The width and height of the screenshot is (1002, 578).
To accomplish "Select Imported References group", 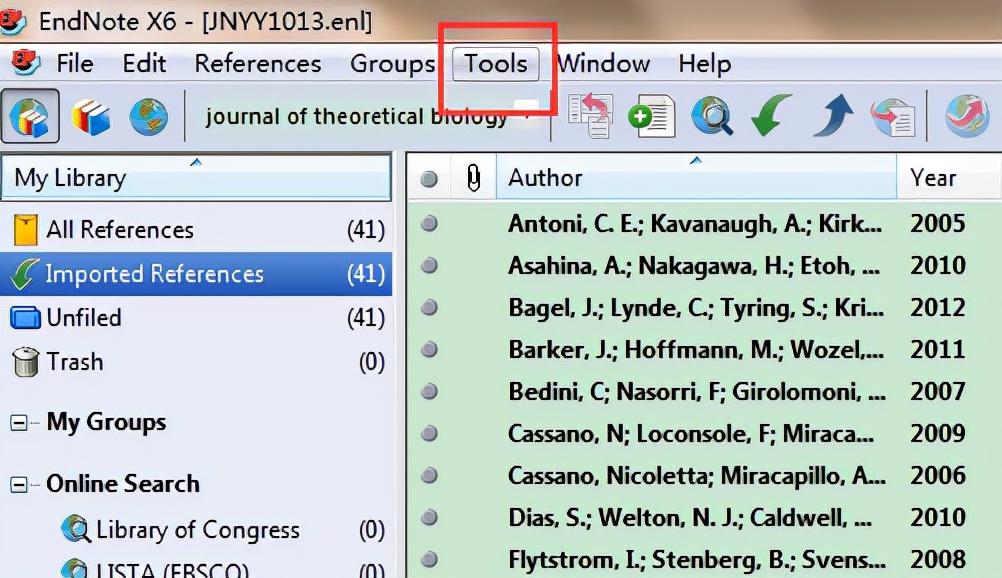I will pyautogui.click(x=196, y=274).
